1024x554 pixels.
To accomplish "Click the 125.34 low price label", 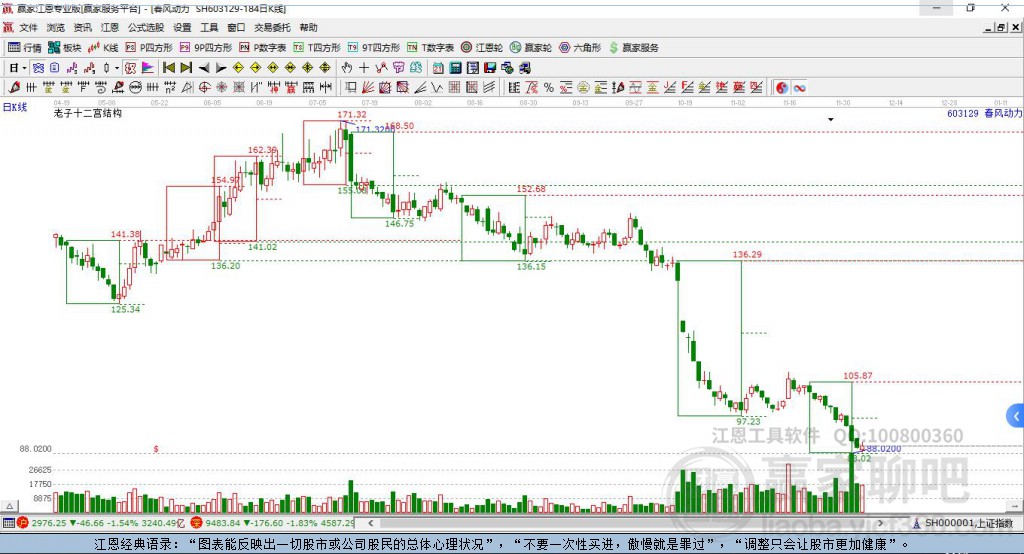I will click(125, 309).
